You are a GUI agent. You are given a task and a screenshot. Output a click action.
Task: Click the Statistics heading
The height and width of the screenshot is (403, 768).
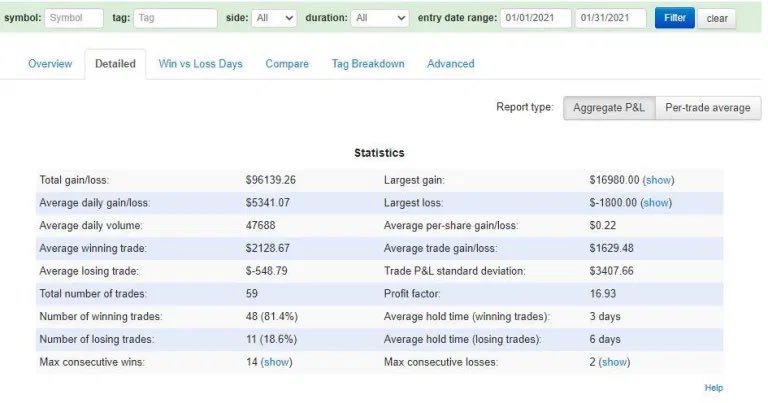point(380,153)
